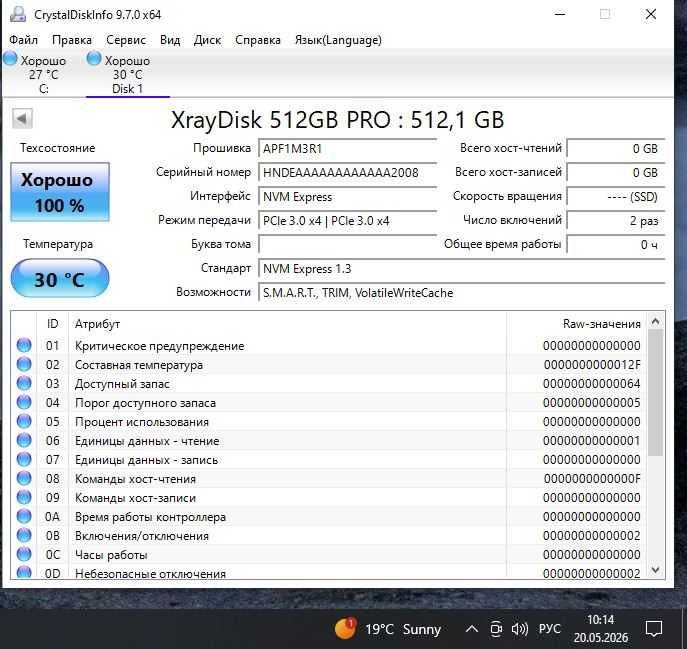Click the Общее время работы field 0 ч

pyautogui.click(x=616, y=245)
